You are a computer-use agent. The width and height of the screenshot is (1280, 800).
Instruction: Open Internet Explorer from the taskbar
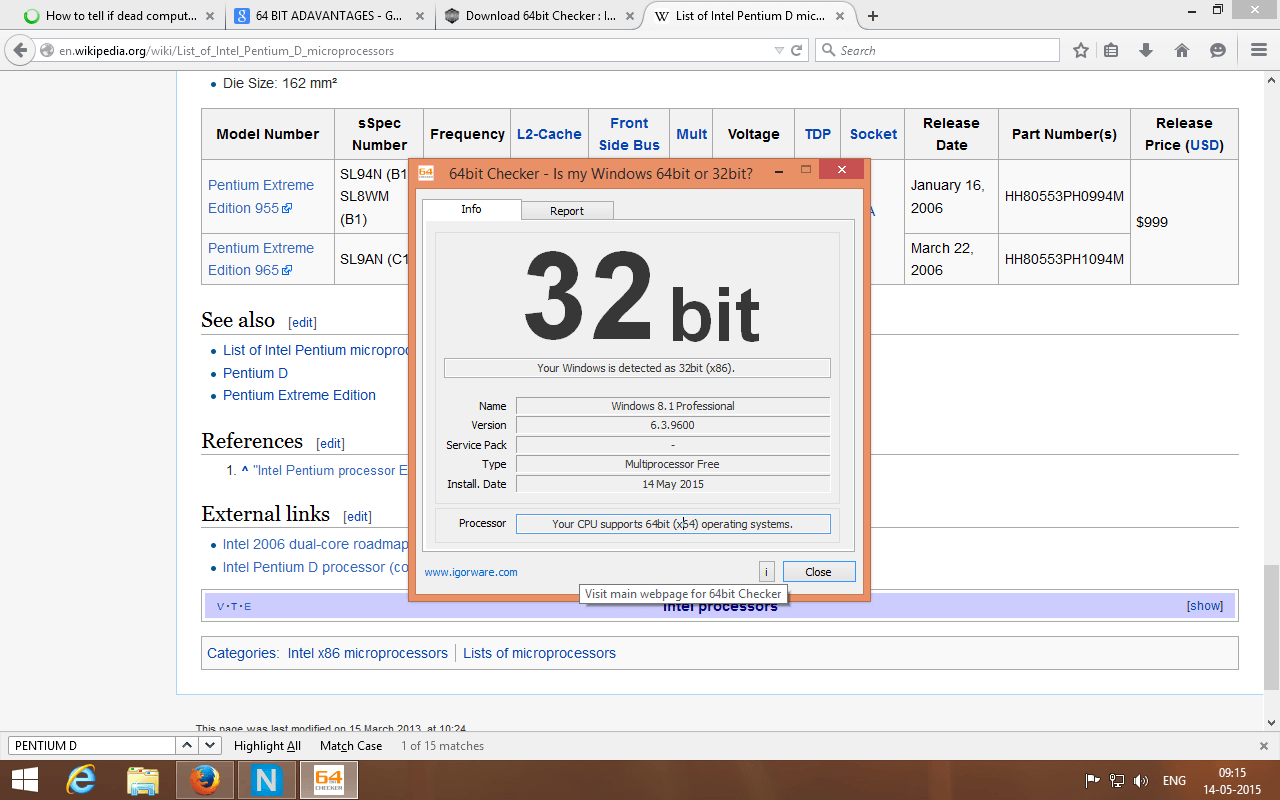81,779
